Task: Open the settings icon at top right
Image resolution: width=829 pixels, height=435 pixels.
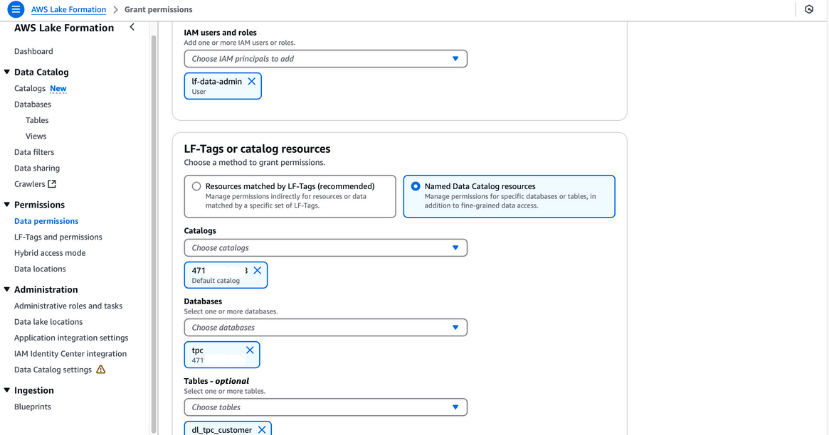Action: click(809, 9)
